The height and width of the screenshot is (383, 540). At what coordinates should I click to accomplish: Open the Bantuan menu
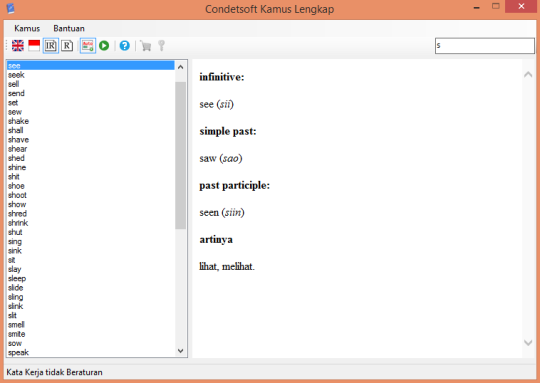click(69, 28)
